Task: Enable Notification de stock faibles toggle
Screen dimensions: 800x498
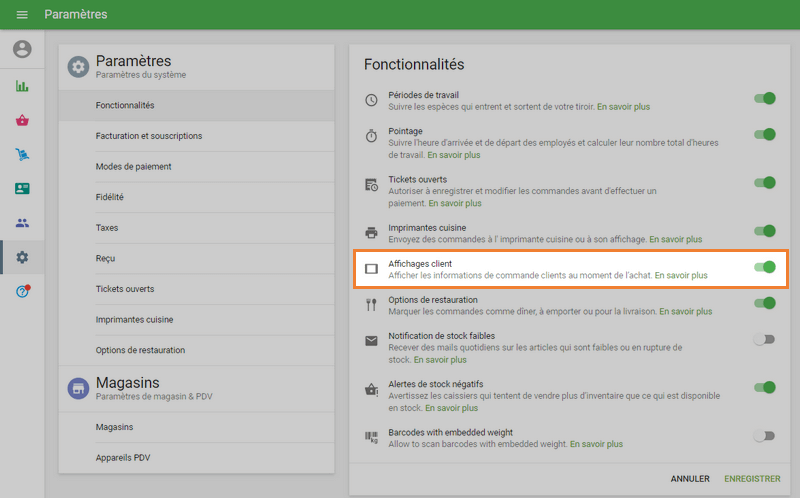Action: coord(765,340)
